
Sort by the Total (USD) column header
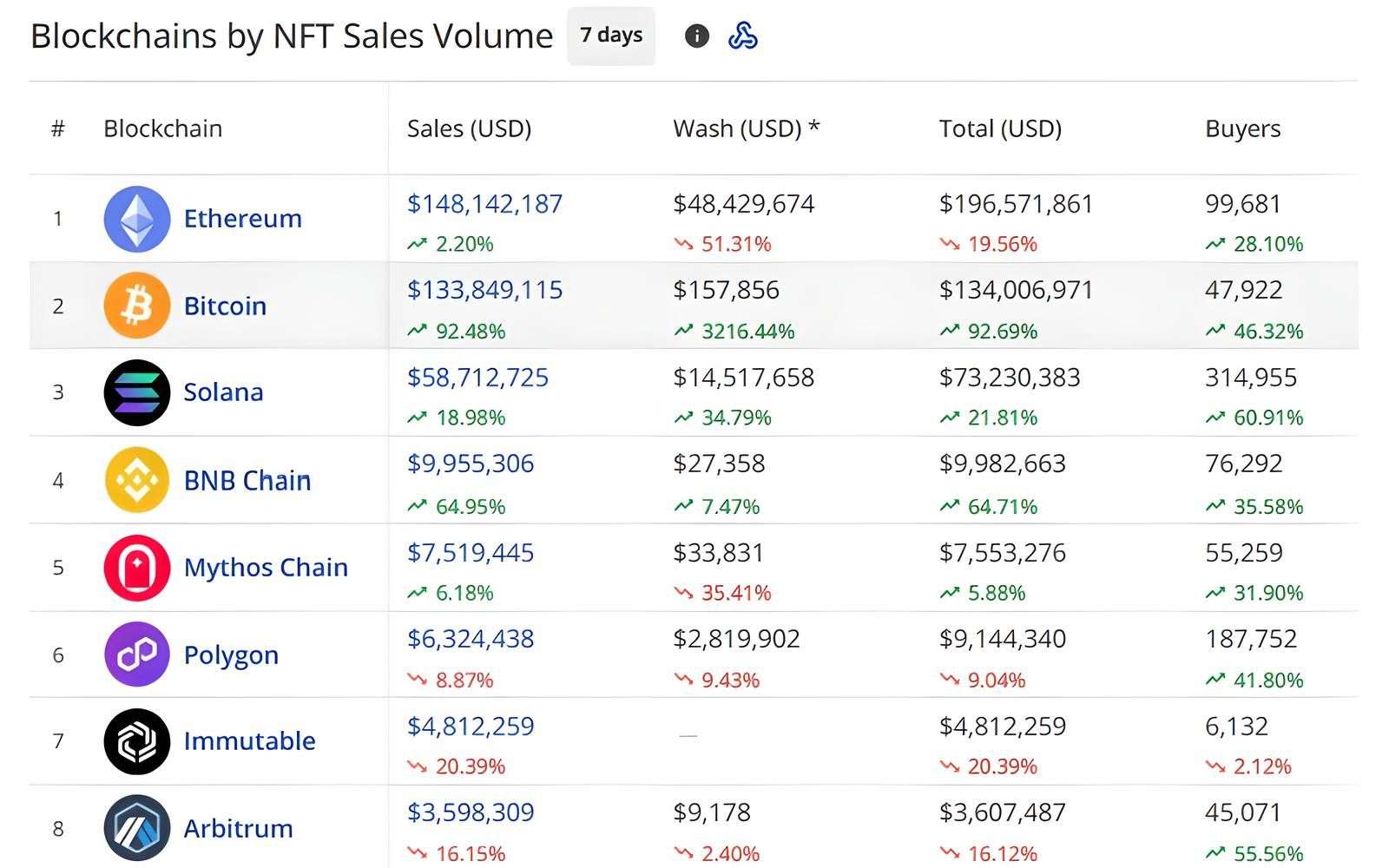pos(1000,128)
